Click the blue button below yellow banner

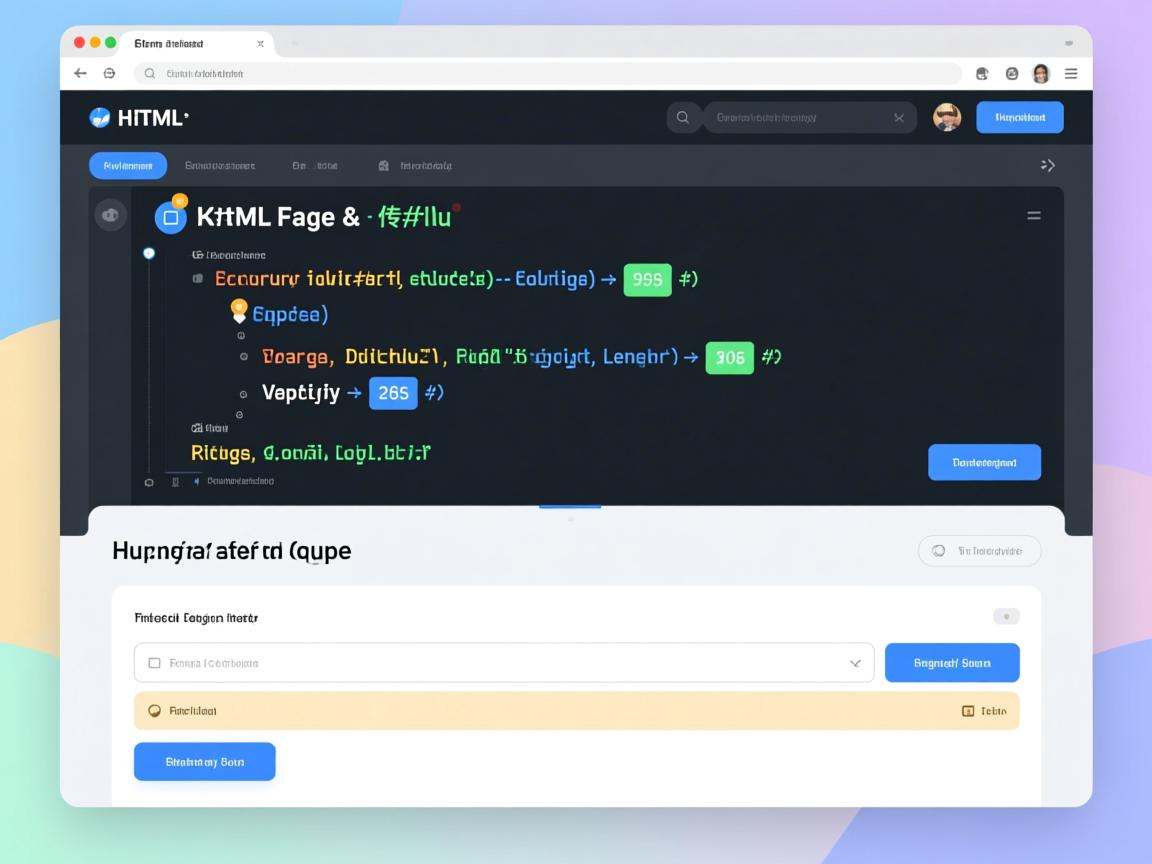click(204, 762)
